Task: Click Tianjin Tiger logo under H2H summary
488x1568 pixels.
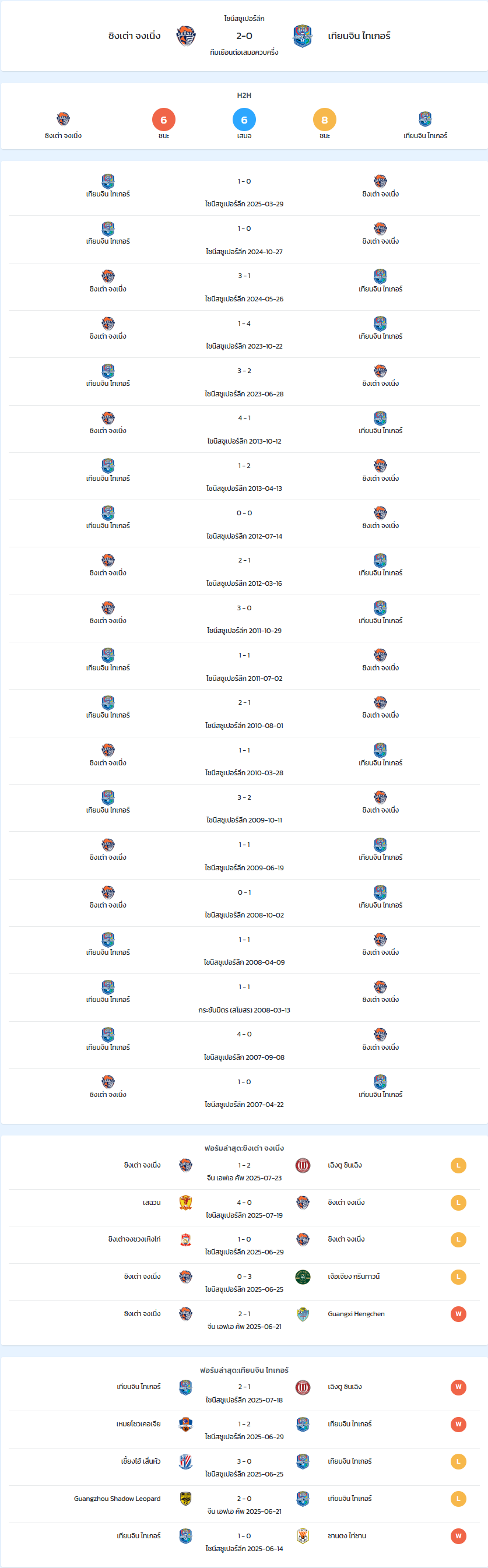Action: pyautogui.click(x=426, y=119)
